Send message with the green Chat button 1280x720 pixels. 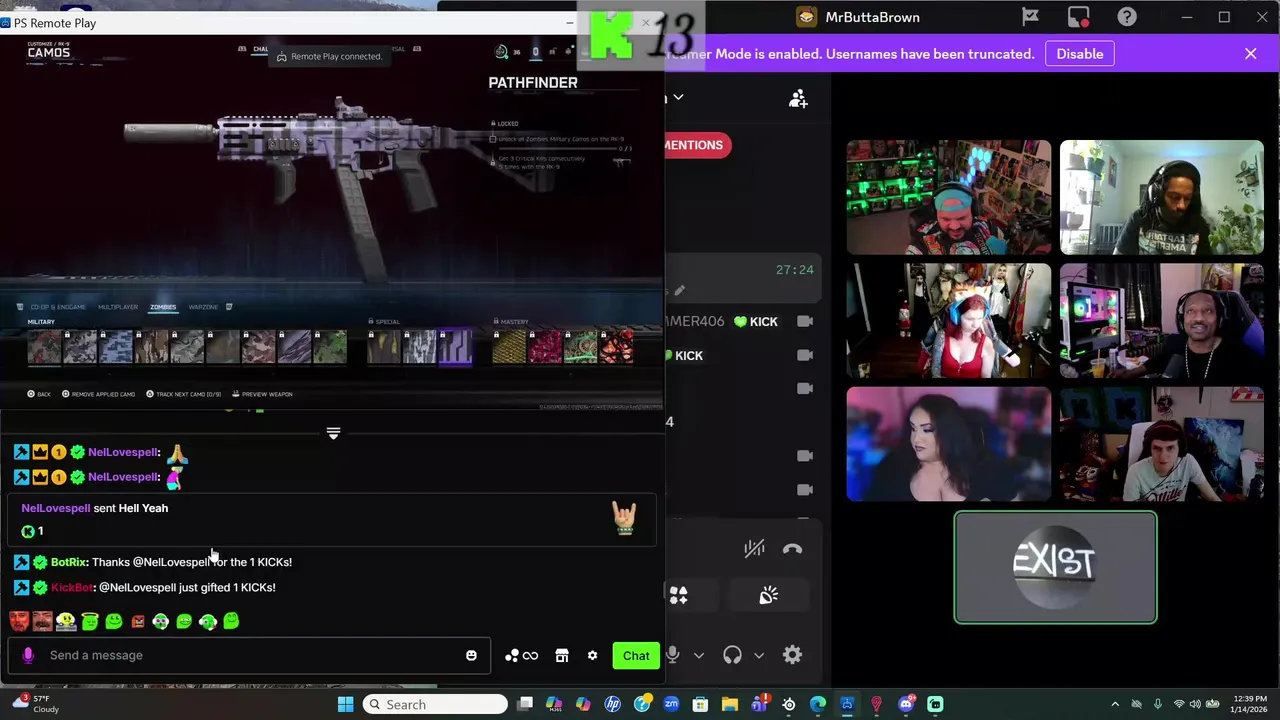pyautogui.click(x=636, y=655)
